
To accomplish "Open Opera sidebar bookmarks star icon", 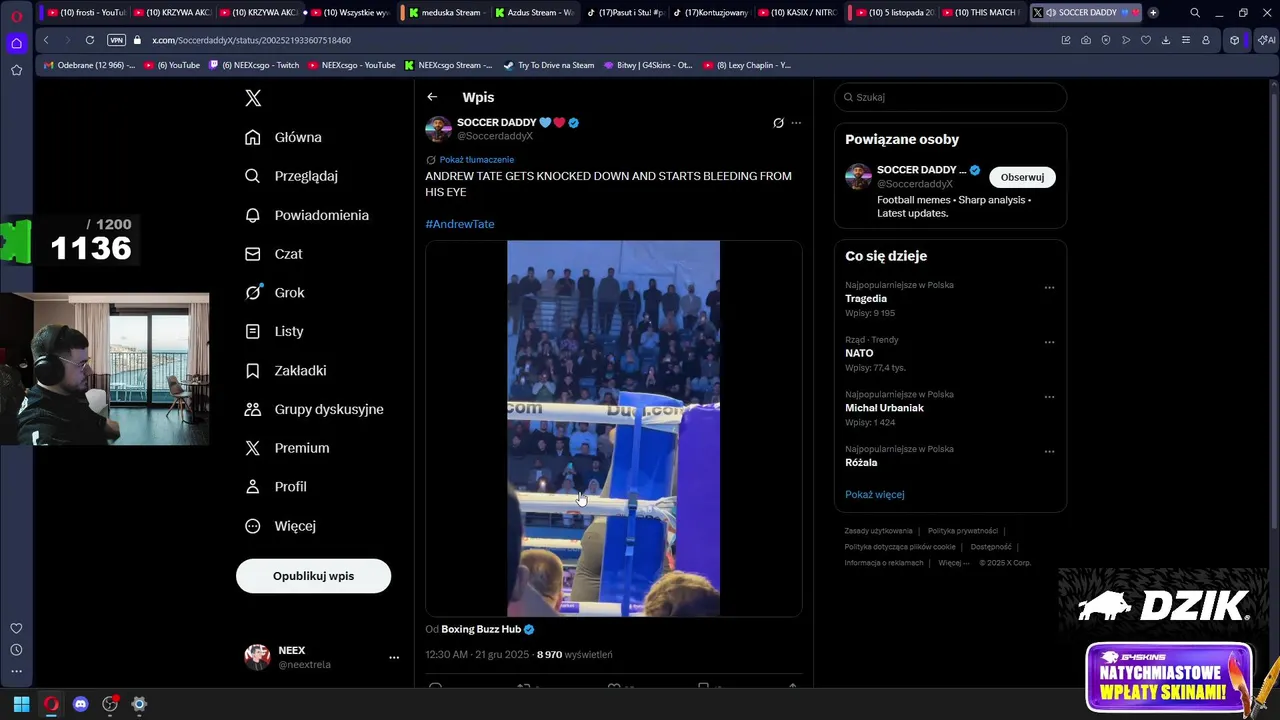I will (16, 70).
